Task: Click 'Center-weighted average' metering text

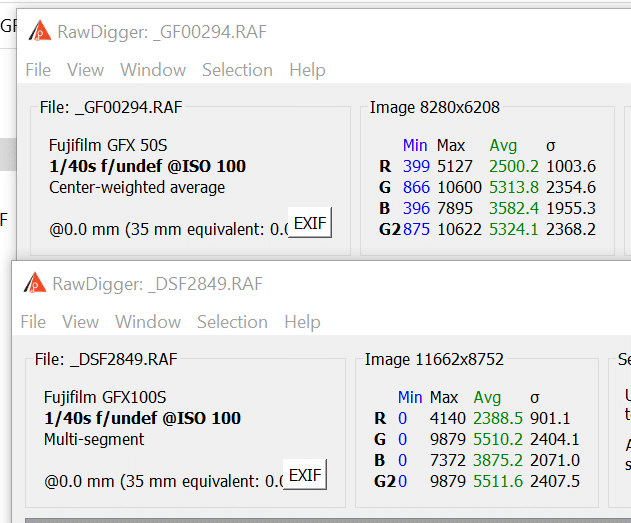Action: [x=137, y=187]
